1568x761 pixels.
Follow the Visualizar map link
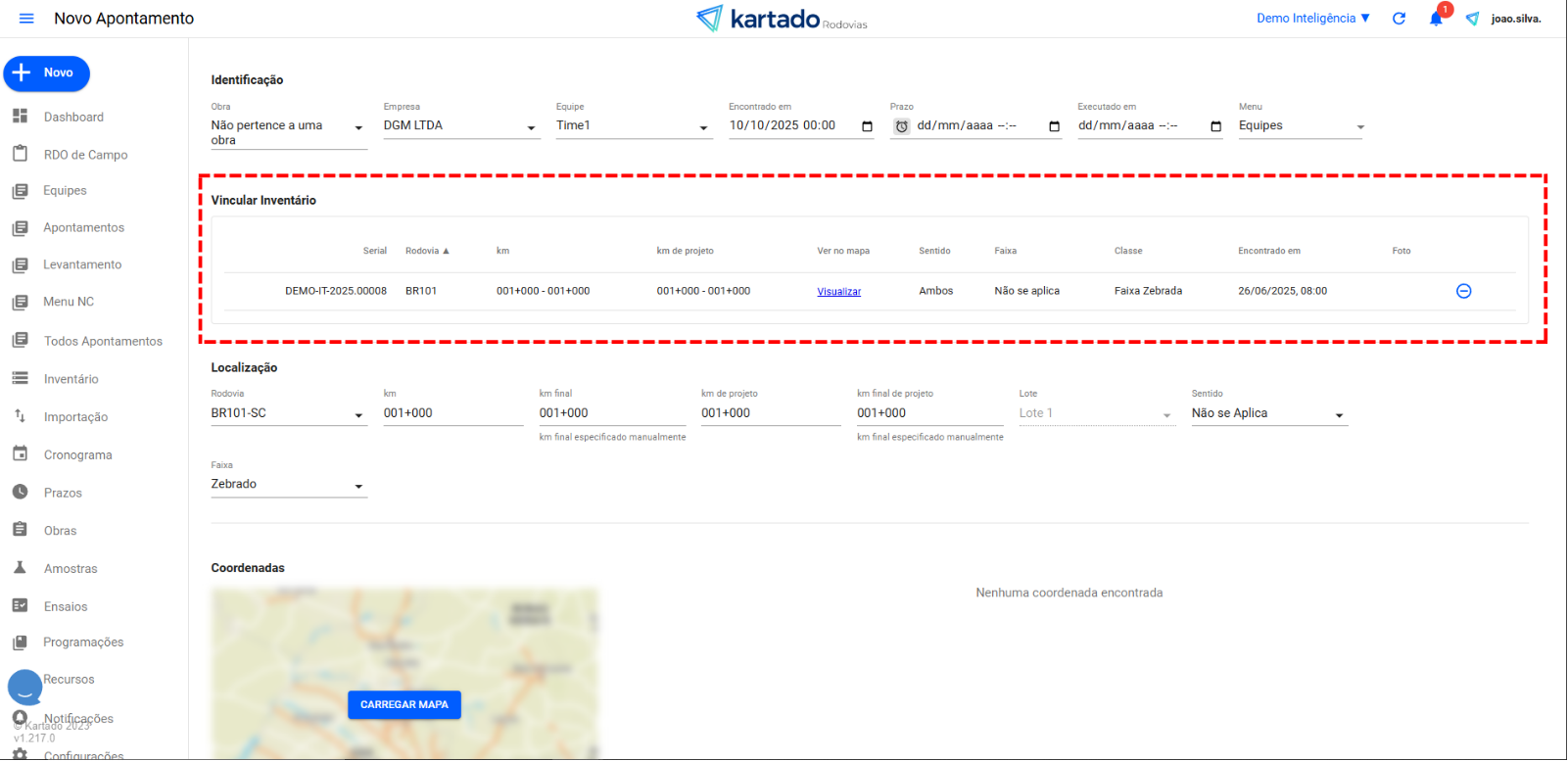838,292
